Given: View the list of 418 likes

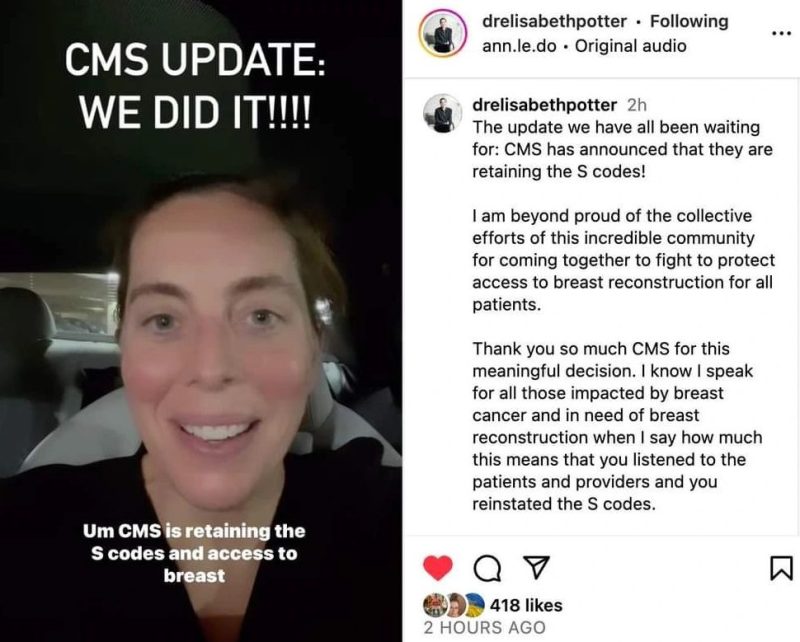Looking at the screenshot, I should pyautogui.click(x=526, y=605).
